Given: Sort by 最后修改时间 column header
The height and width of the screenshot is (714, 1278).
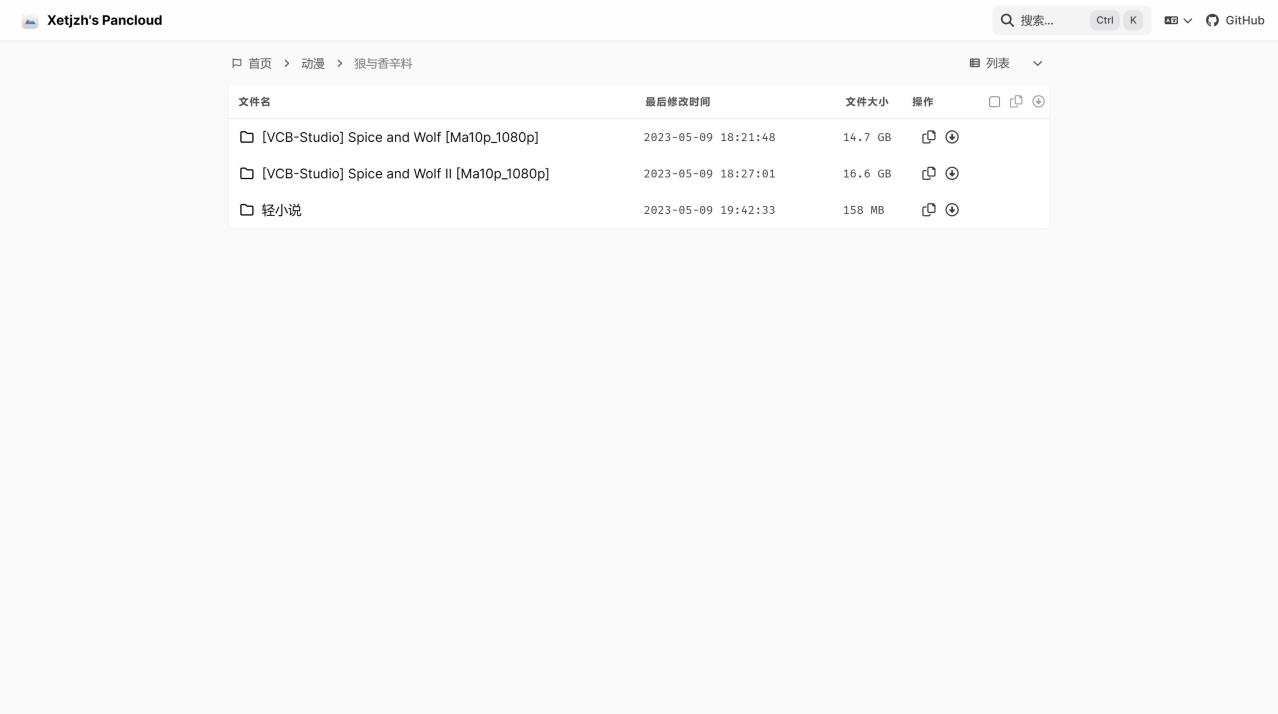Looking at the screenshot, I should pos(677,102).
